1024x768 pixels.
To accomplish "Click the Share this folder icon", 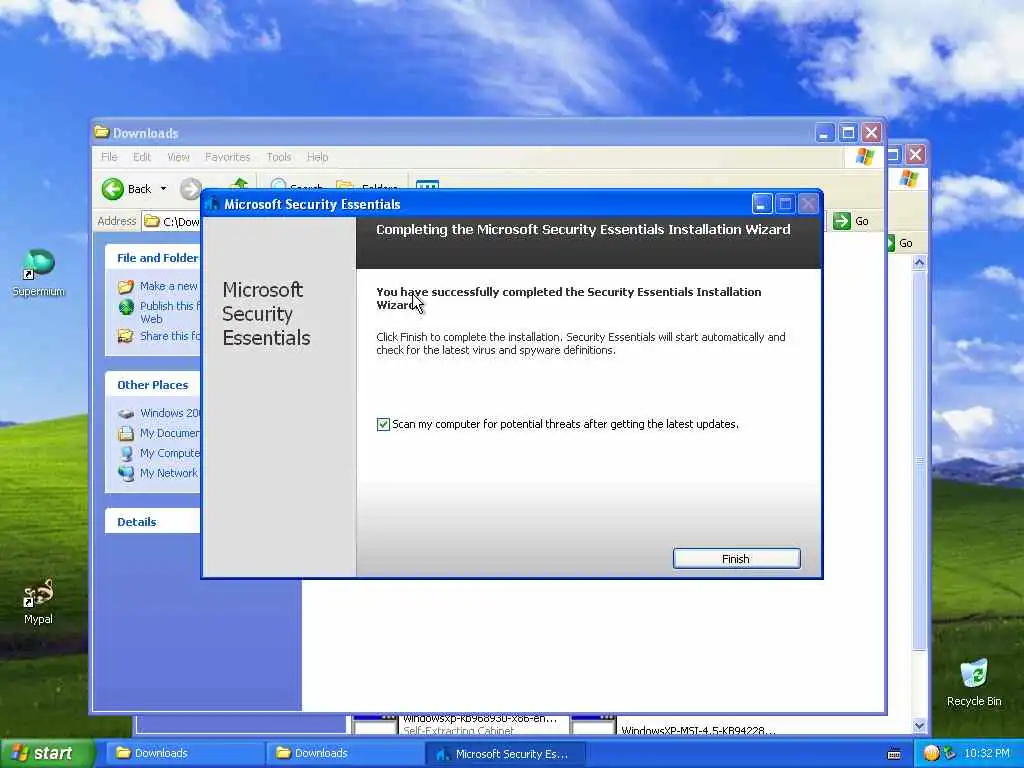I will [125, 336].
